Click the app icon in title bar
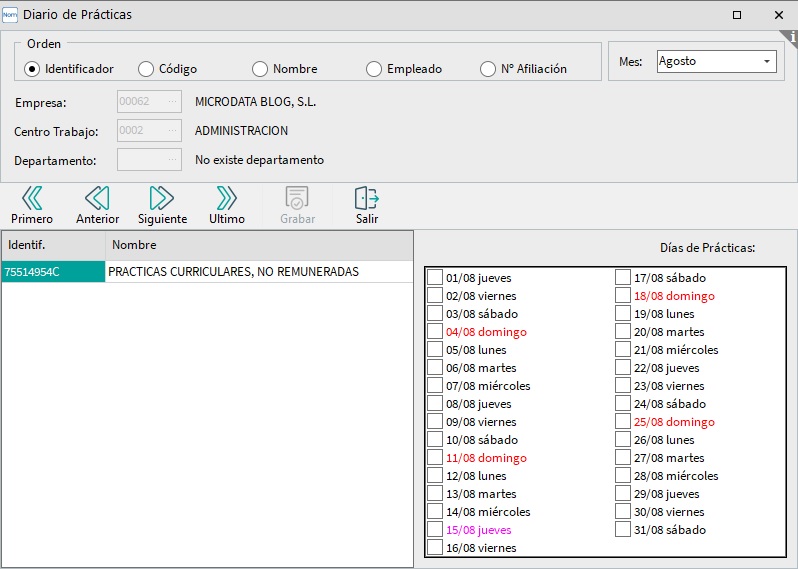The image size is (798, 569). coord(11,15)
